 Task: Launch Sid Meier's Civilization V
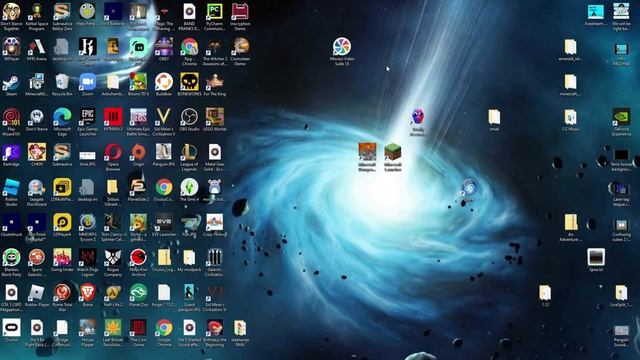pyautogui.click(x=164, y=117)
